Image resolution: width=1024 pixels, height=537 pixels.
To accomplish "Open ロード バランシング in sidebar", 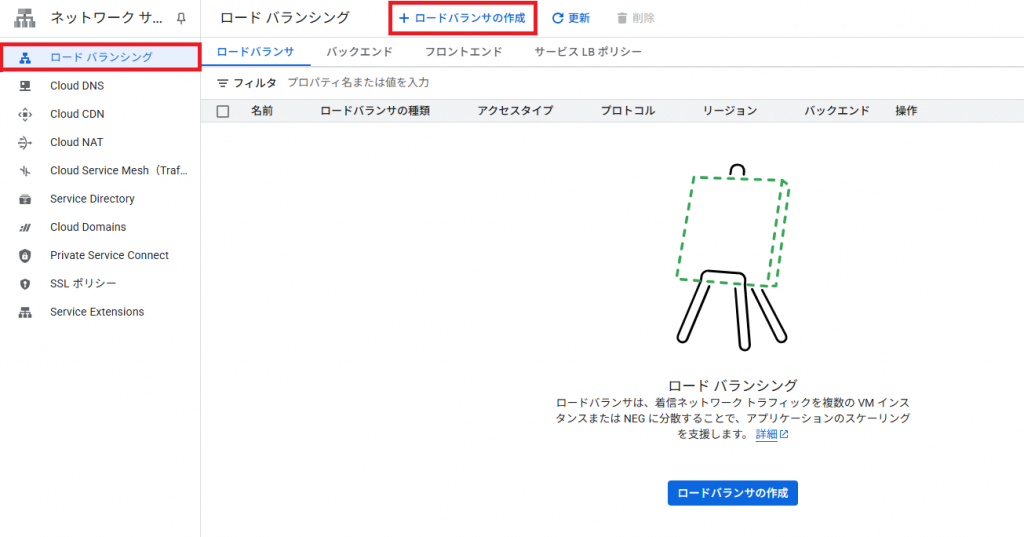I will (x=101, y=57).
